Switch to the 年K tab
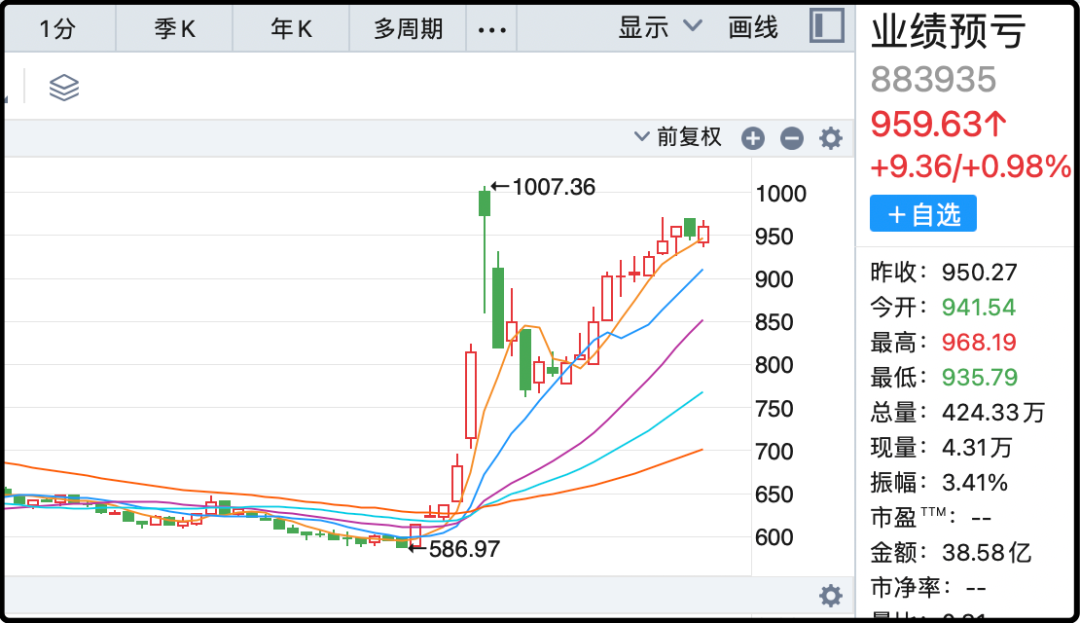1080x623 pixels. click(x=291, y=29)
